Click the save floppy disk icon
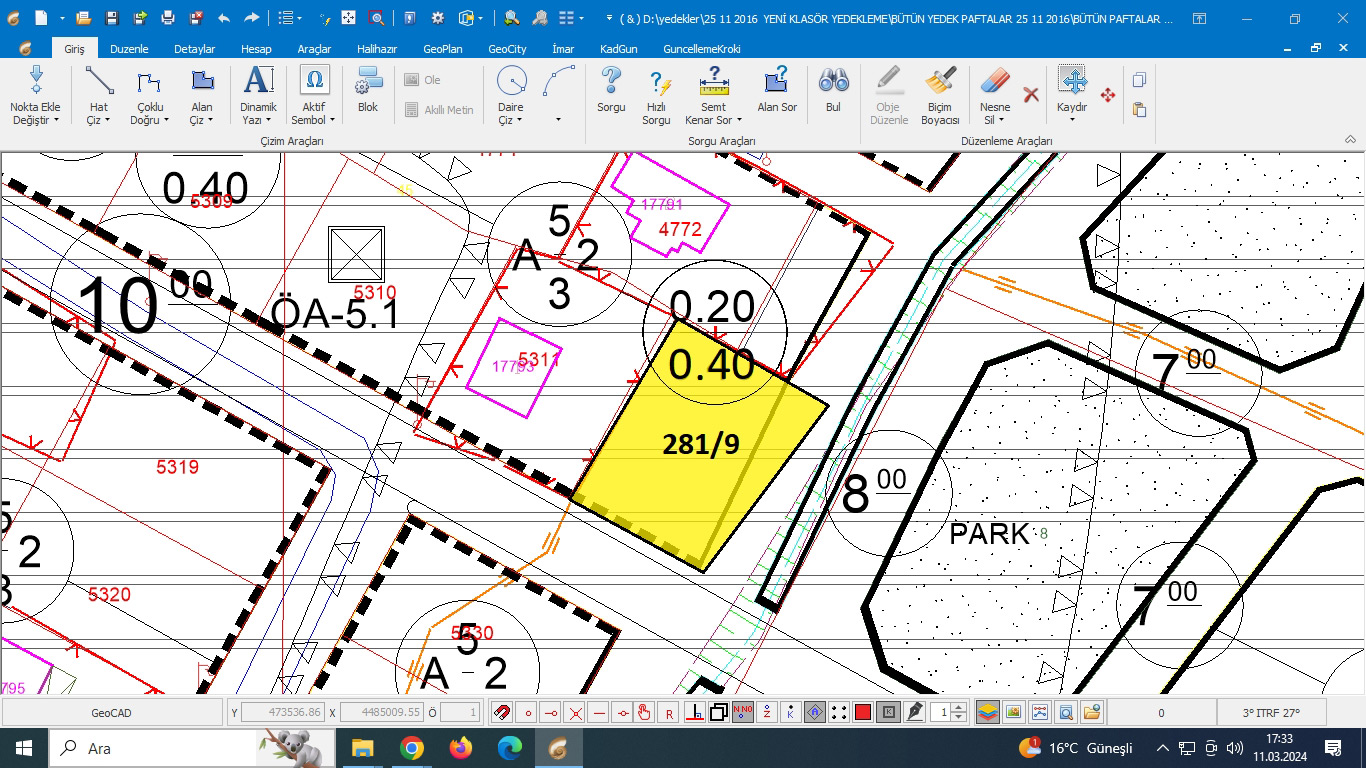 point(112,18)
